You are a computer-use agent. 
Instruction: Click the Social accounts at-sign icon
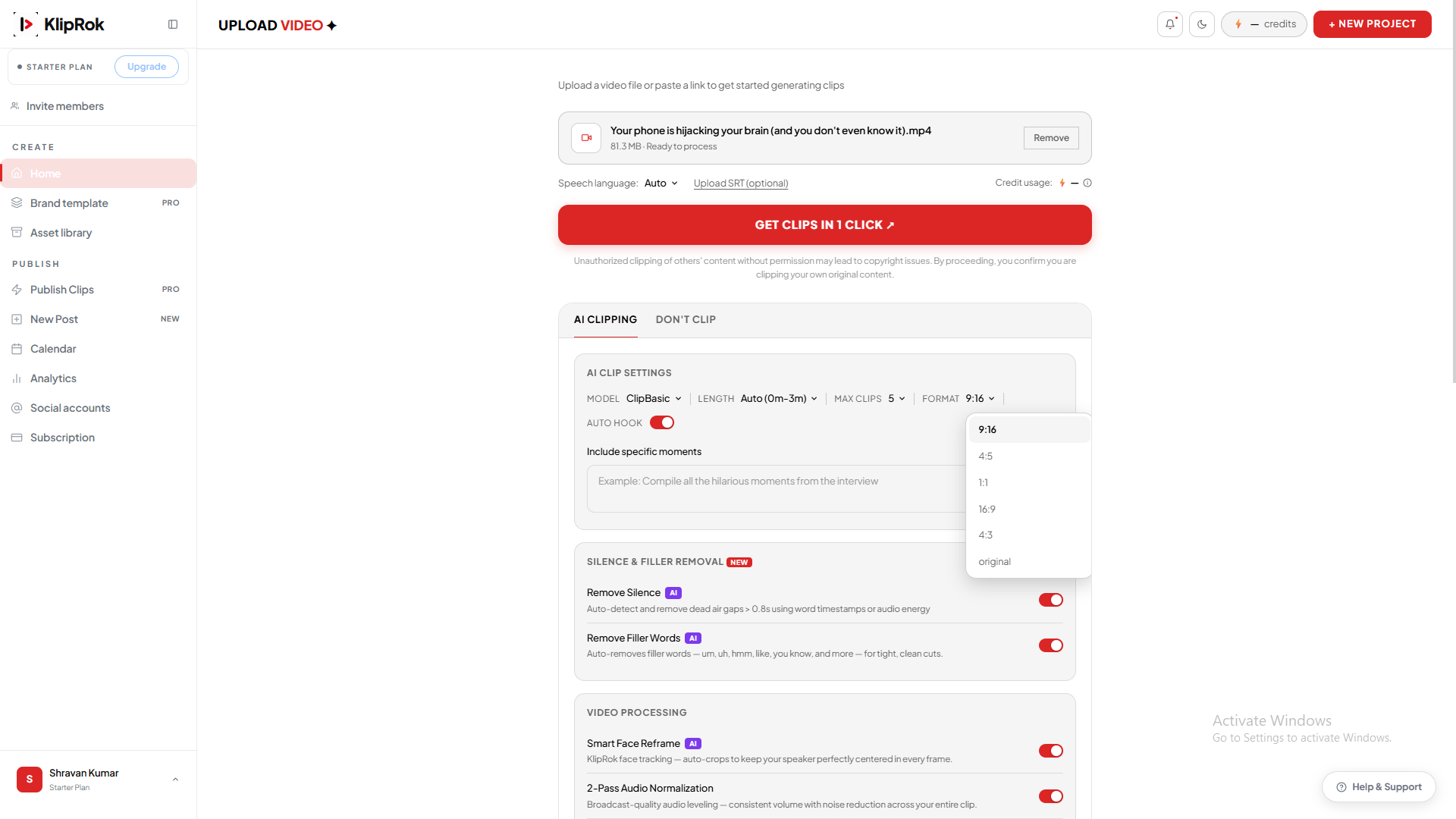click(x=17, y=408)
